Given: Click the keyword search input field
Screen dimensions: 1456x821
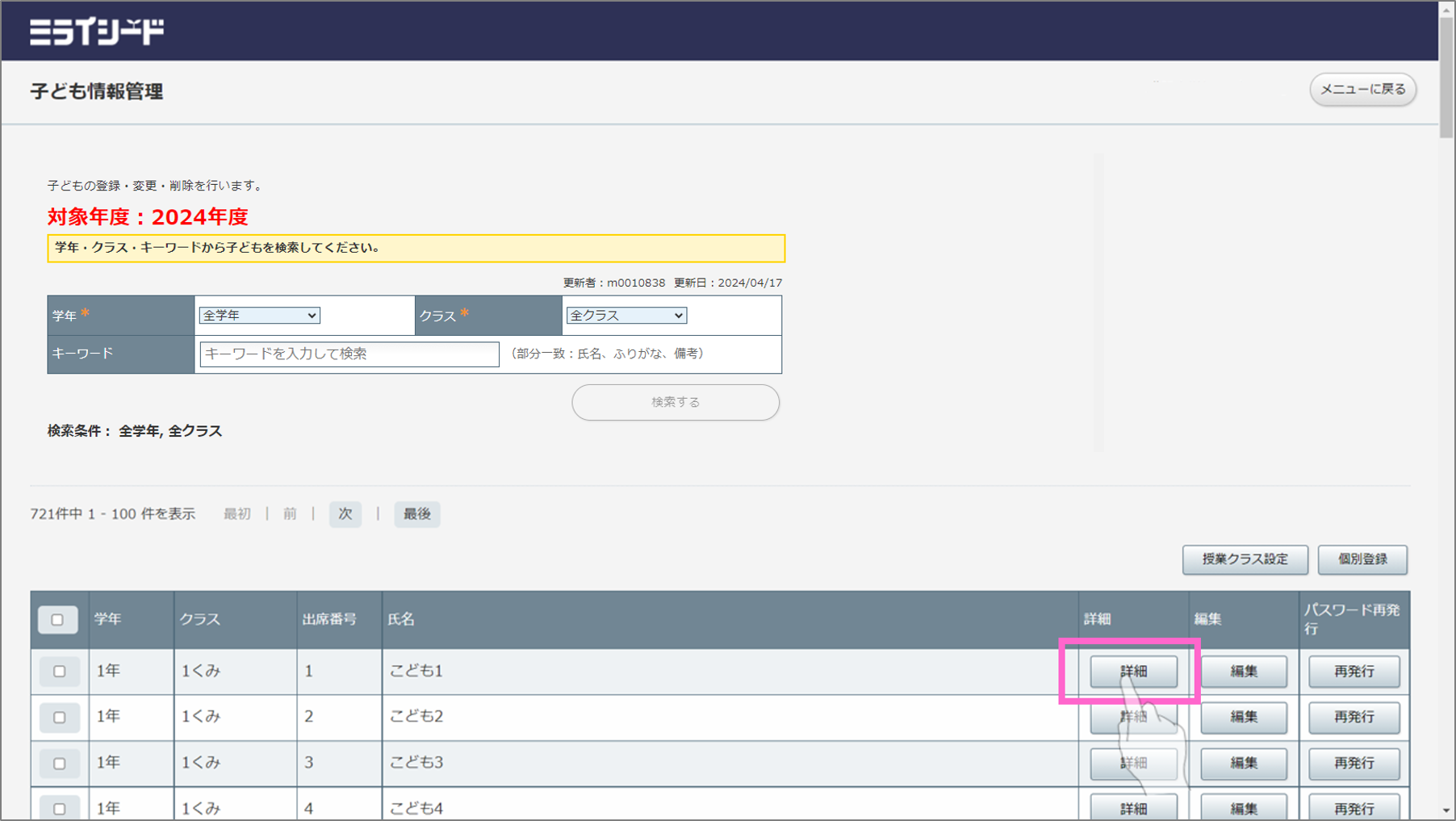Looking at the screenshot, I should (x=349, y=354).
